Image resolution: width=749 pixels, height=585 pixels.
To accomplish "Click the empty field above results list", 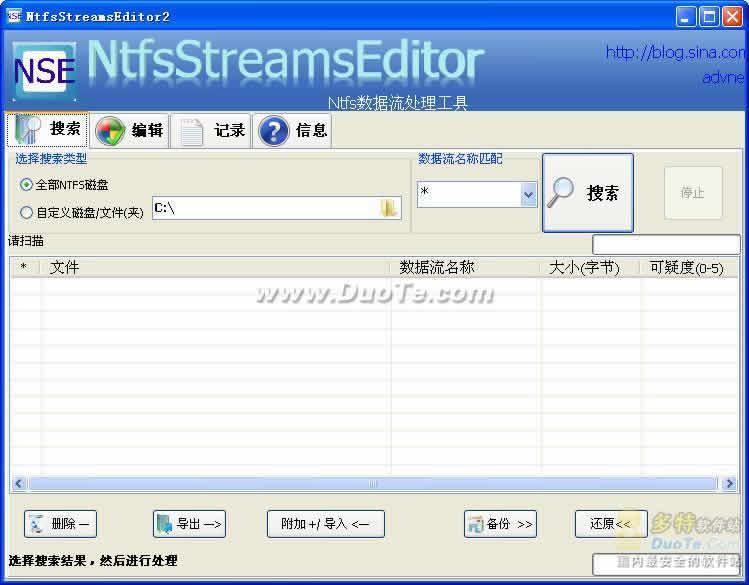I will [x=666, y=245].
